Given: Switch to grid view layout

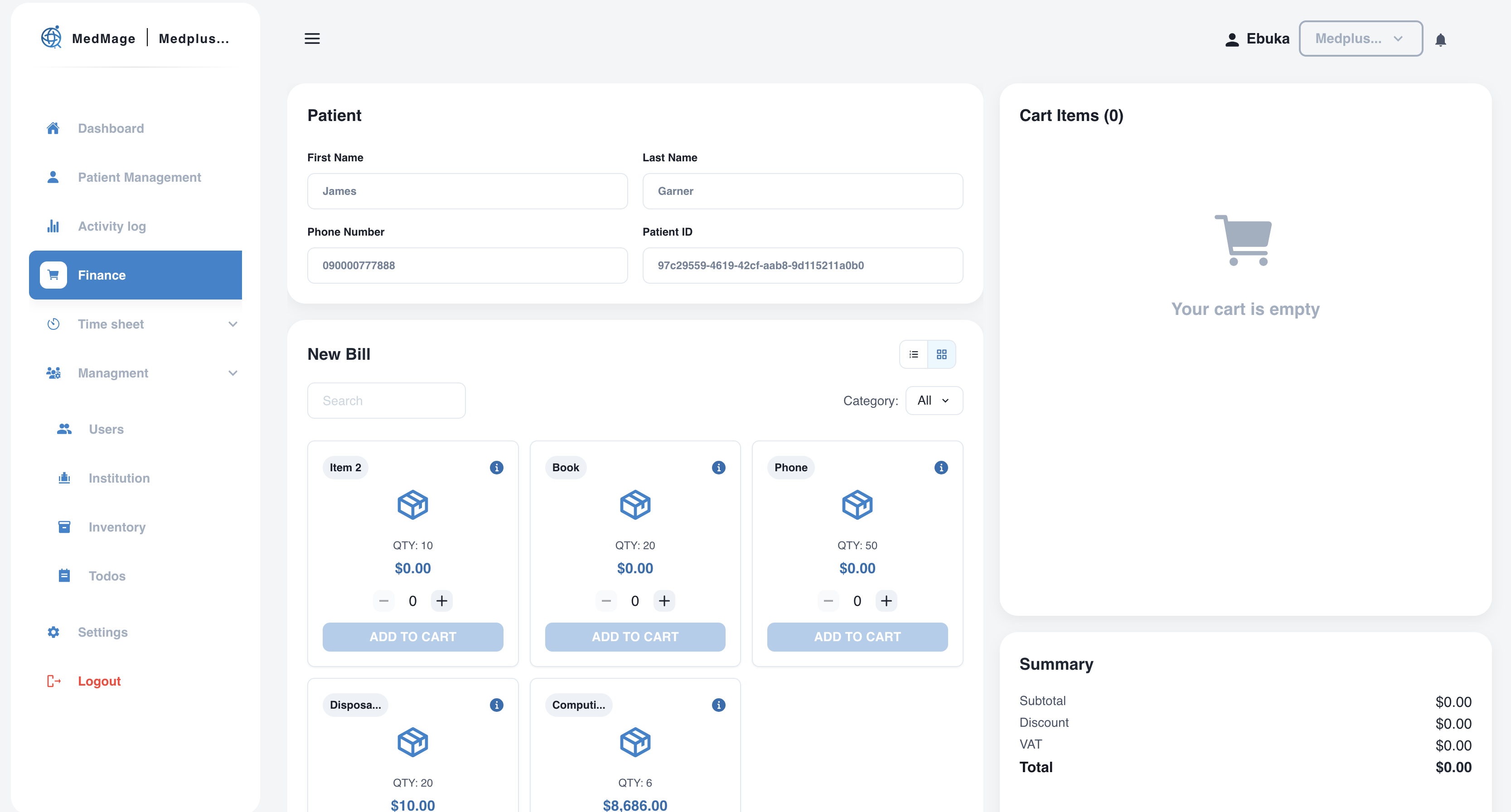Looking at the screenshot, I should pyautogui.click(x=941, y=354).
